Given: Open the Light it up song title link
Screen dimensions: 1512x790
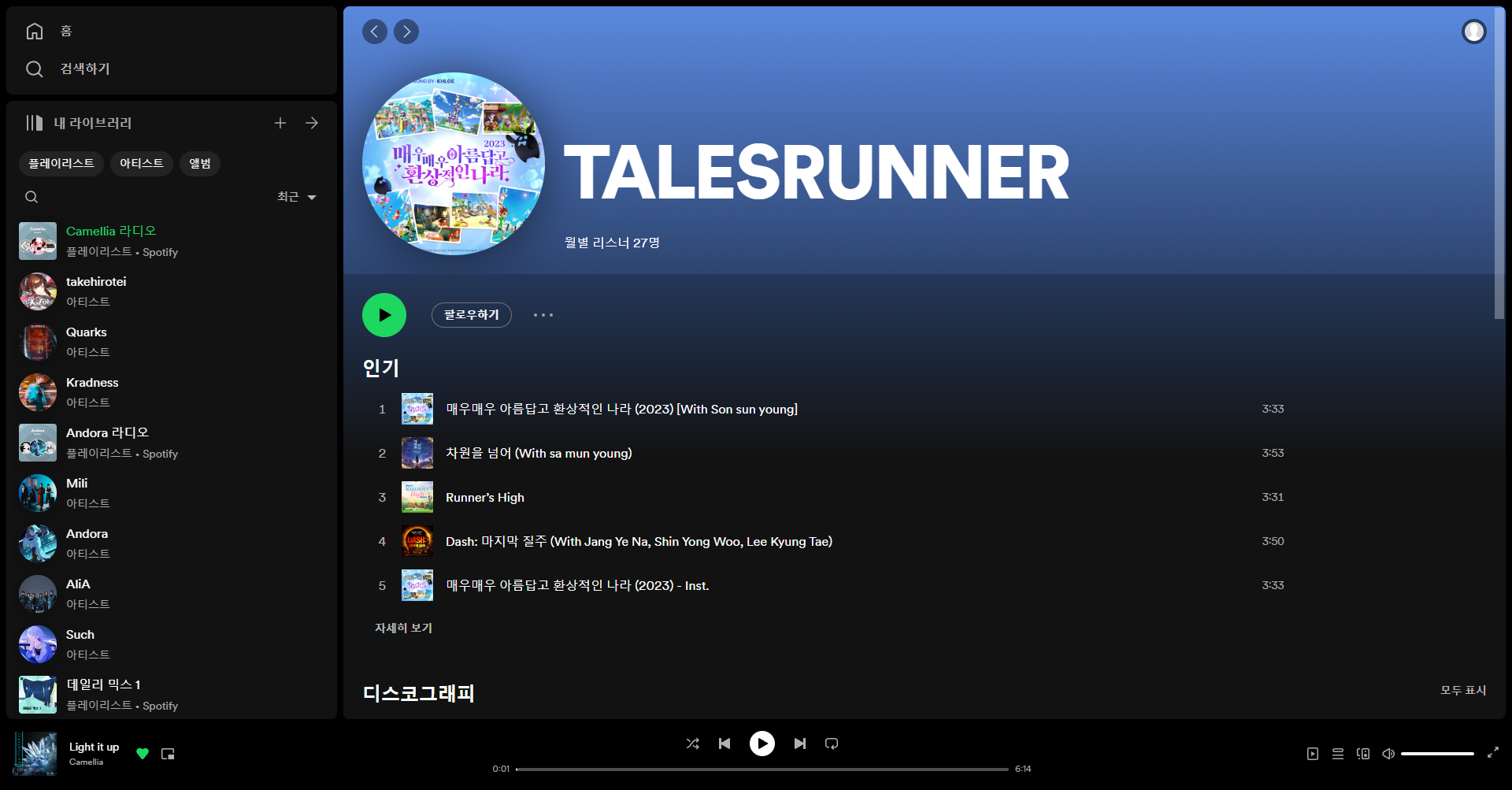Looking at the screenshot, I should [94, 747].
